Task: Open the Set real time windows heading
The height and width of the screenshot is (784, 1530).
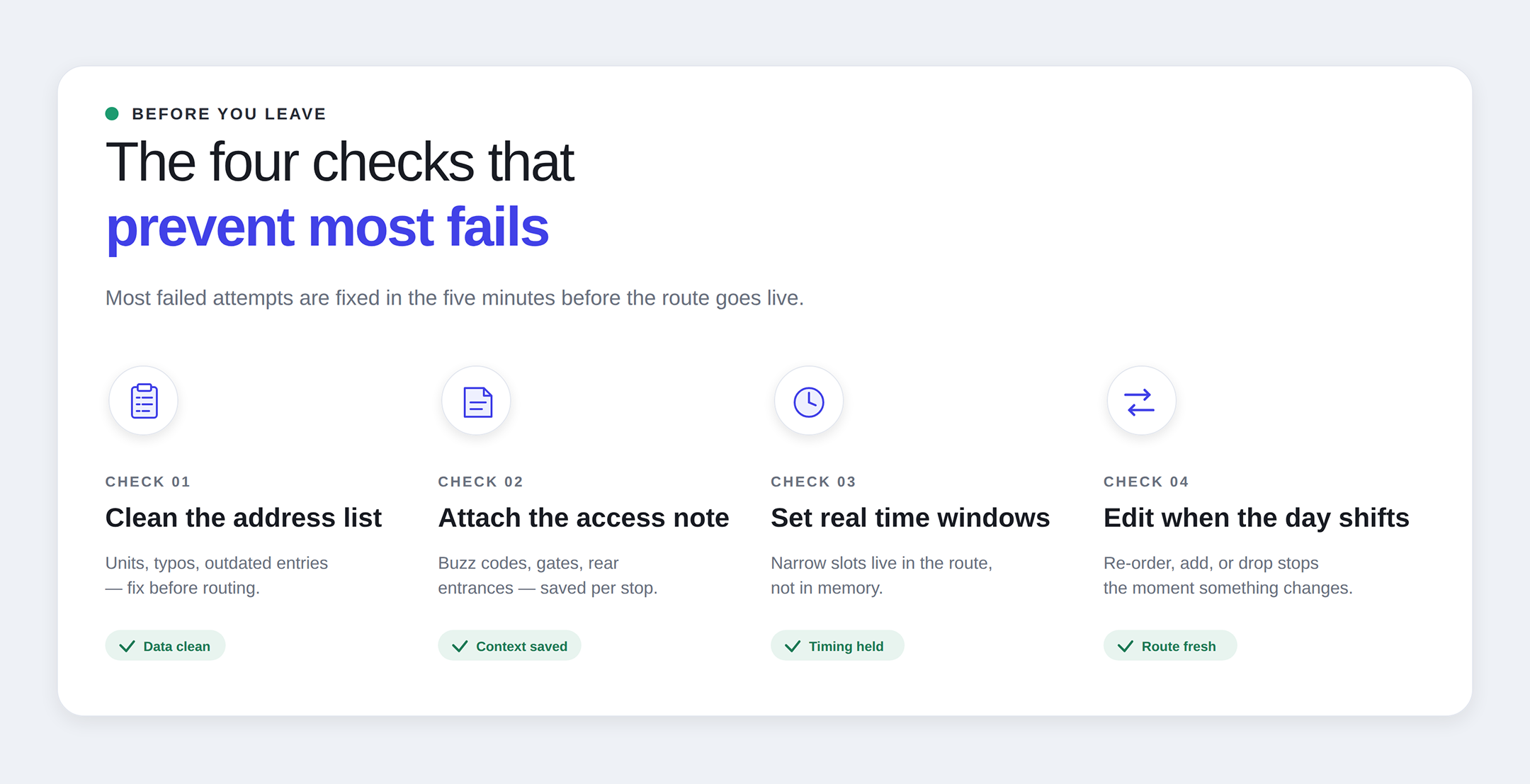Action: [x=910, y=518]
